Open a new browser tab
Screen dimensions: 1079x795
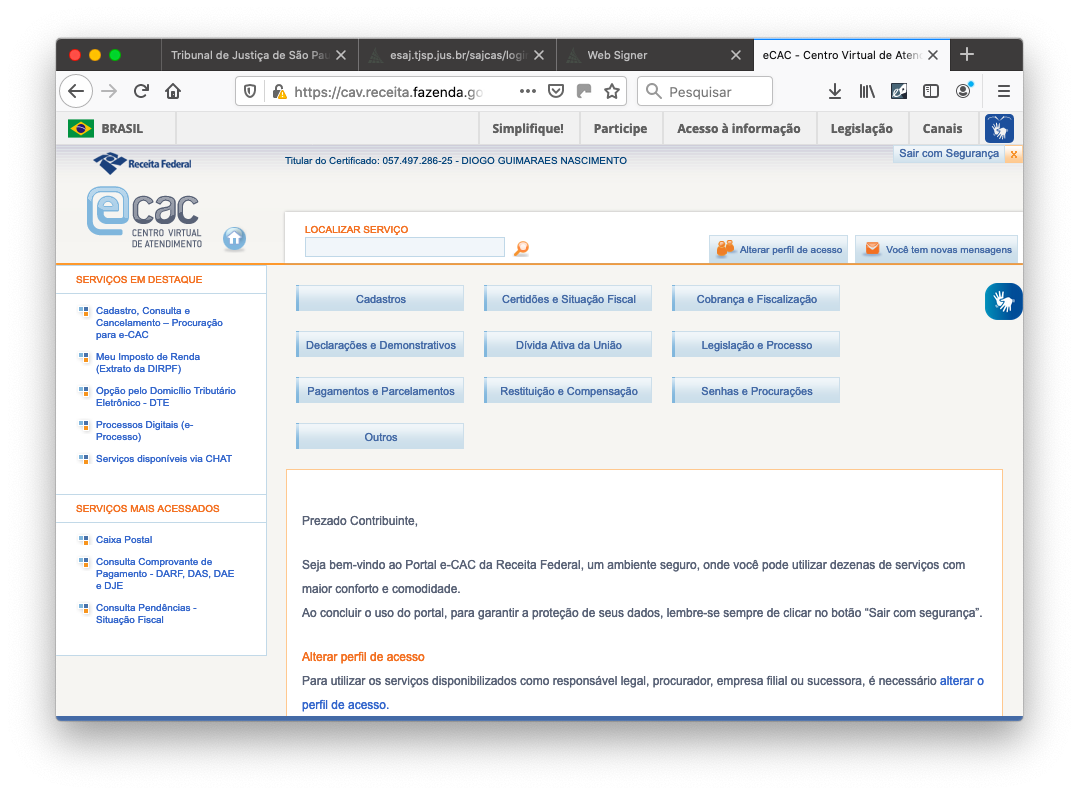point(966,55)
